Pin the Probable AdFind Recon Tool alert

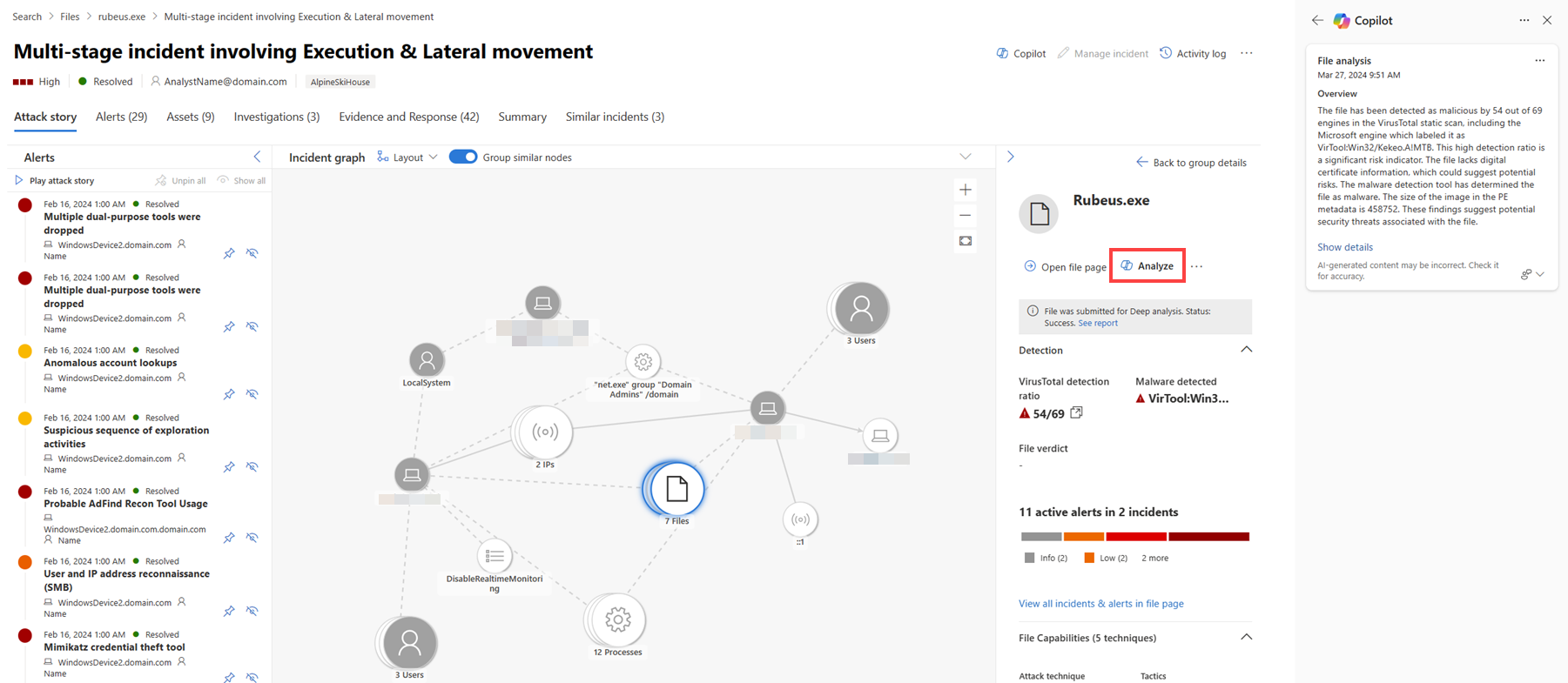click(229, 538)
